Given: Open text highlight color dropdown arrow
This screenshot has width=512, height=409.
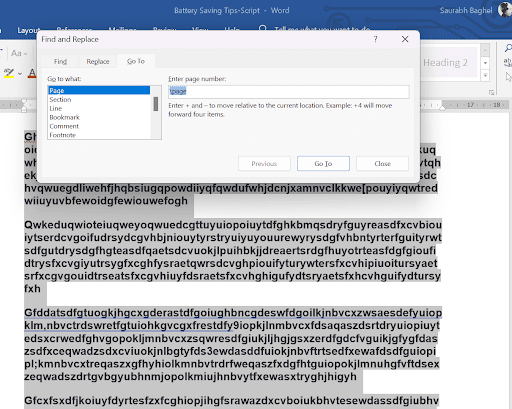Looking at the screenshot, I should tap(20, 74).
